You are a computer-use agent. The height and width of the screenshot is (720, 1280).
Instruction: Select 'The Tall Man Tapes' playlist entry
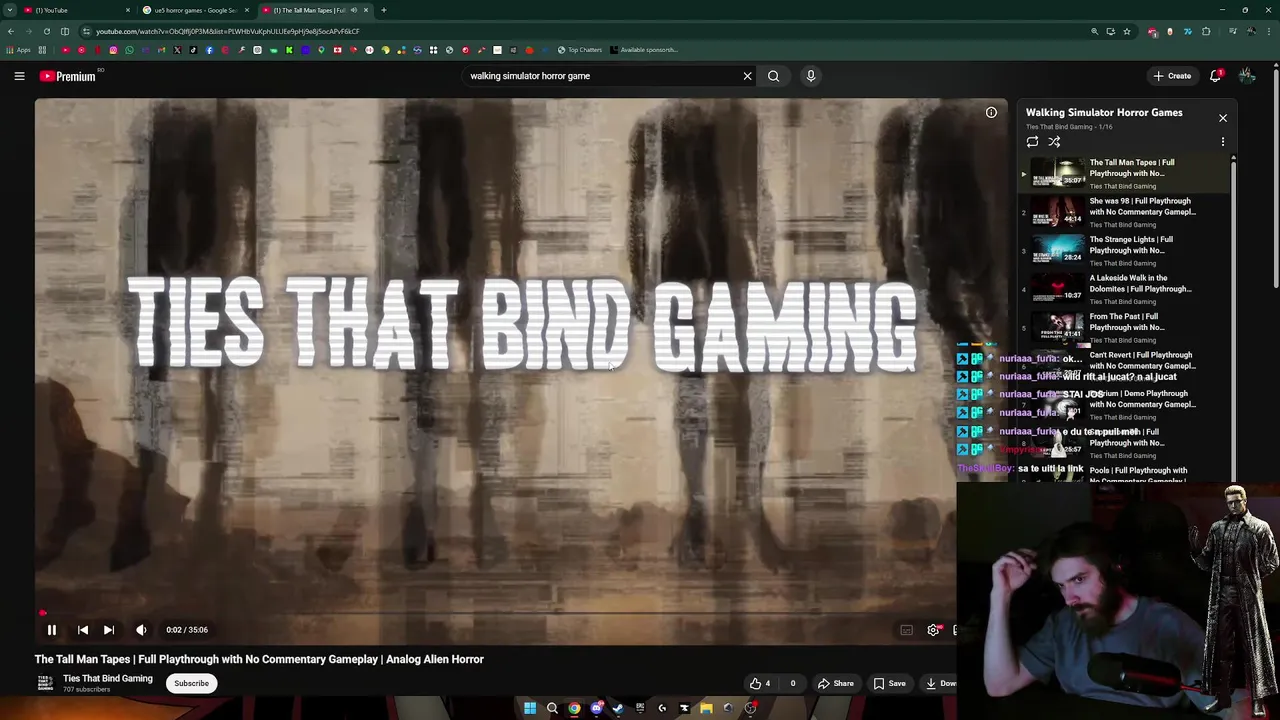1125,174
